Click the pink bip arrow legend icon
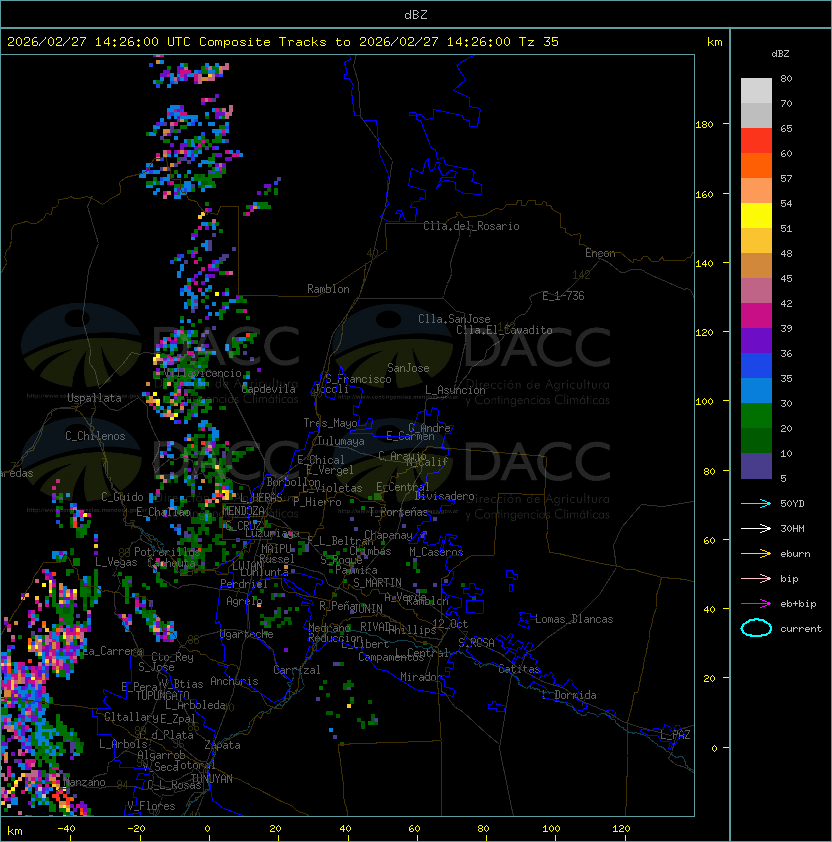 coord(756,578)
